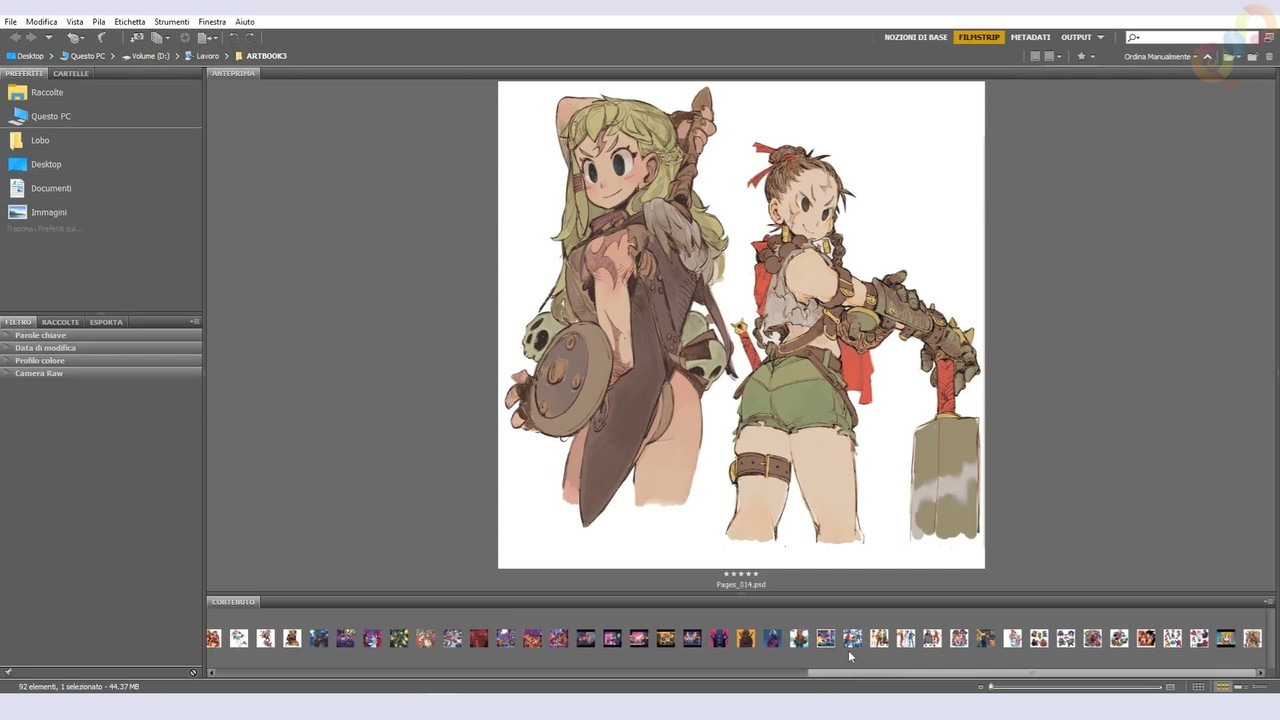
Task: Open the Pila menu
Action: (99, 21)
